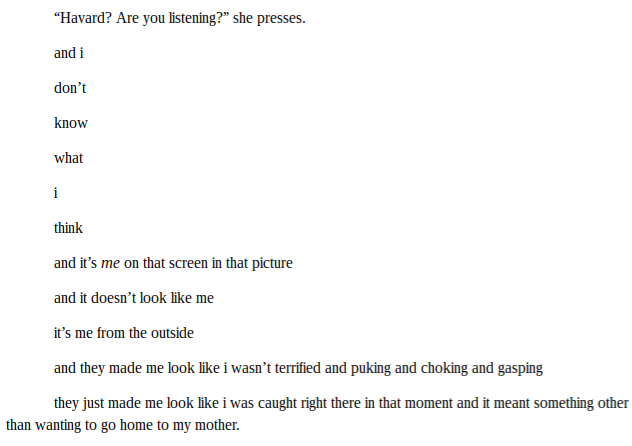Screen dimensions: 632x446
Task: Click the word "don't"
Action: click(70, 88)
